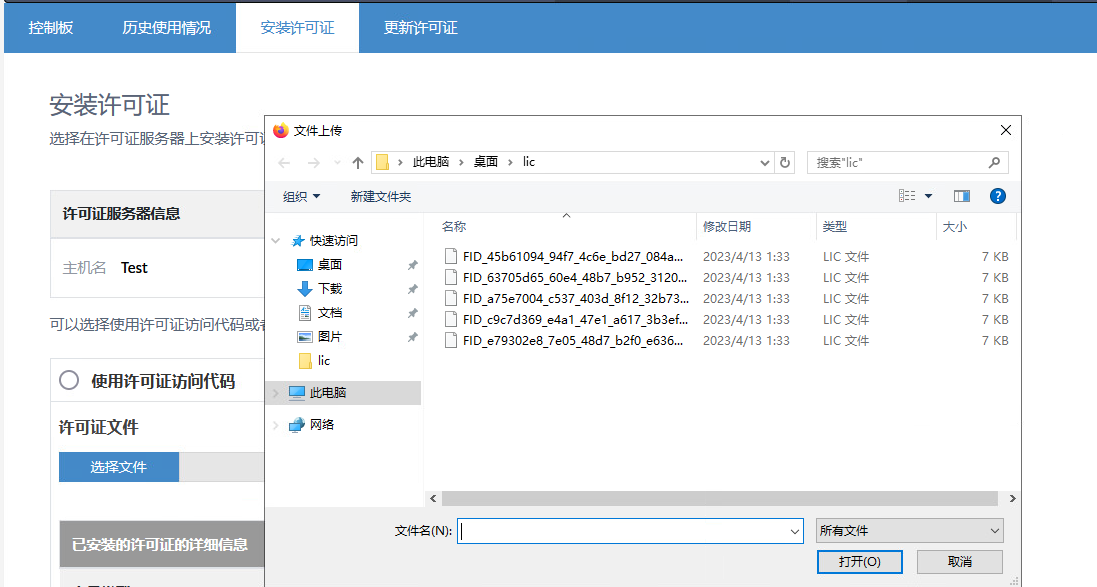
Task: Switch to the 更新许可证 tab
Action: click(420, 28)
